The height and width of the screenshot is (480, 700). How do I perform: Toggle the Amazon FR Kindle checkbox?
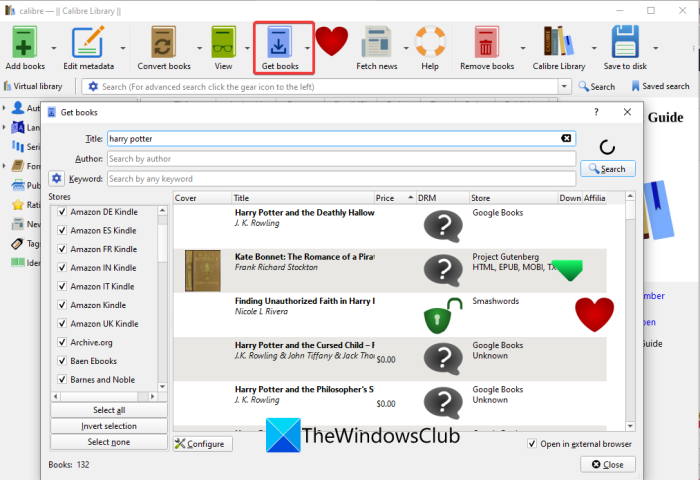point(62,249)
